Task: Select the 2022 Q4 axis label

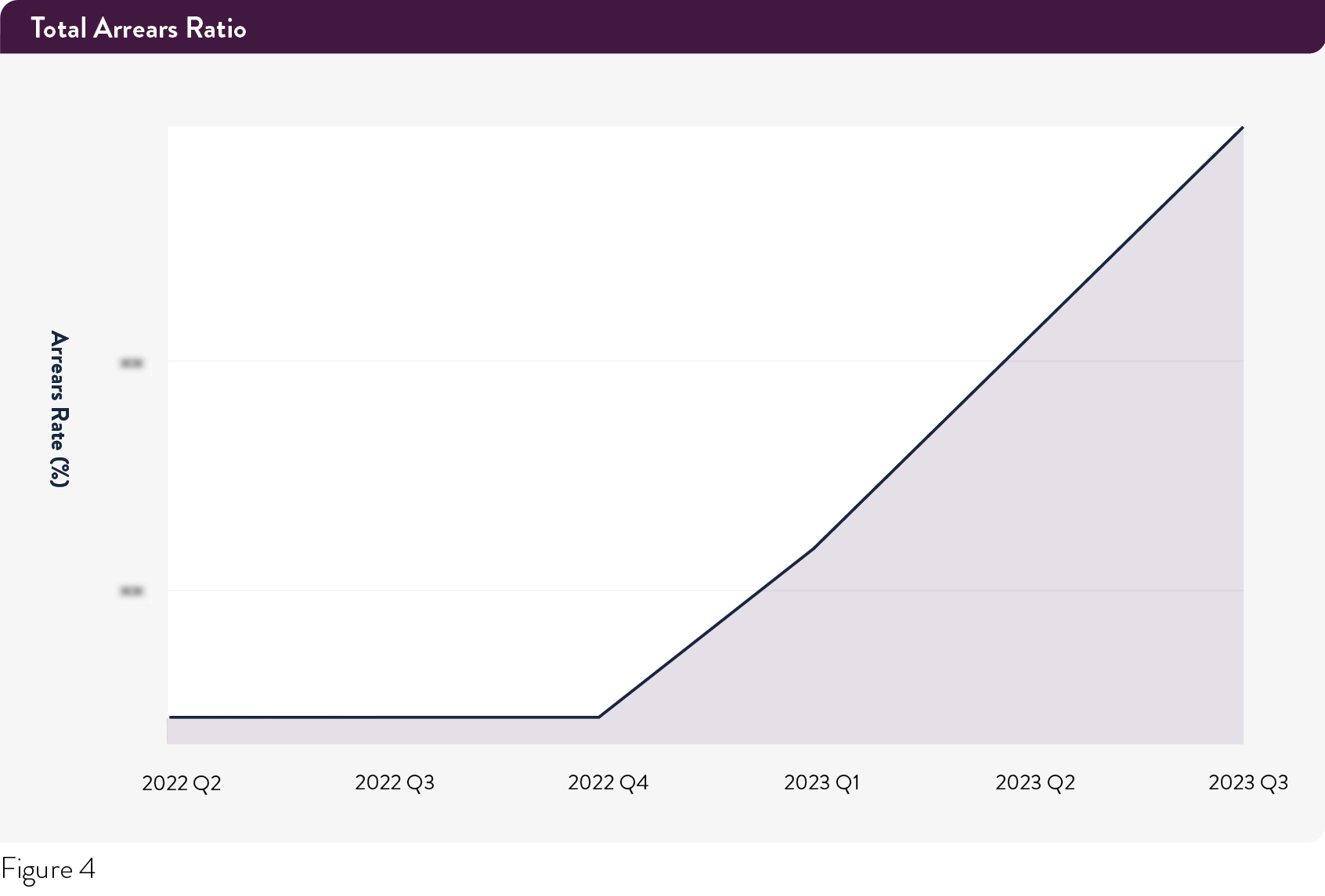Action: click(608, 782)
